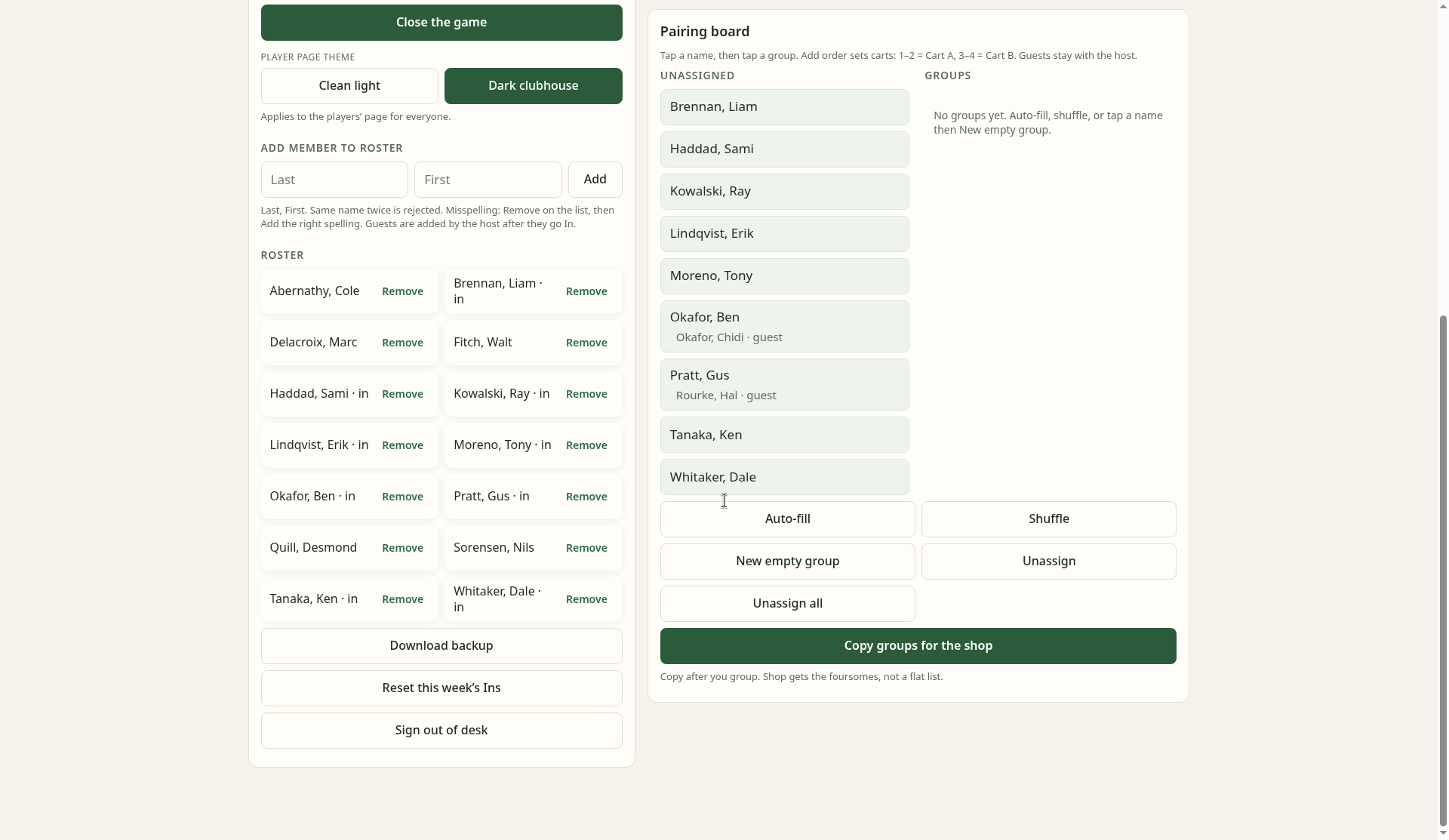1449x840 pixels.
Task: Tap unassigned player Kowalski, Ray
Action: tap(785, 192)
